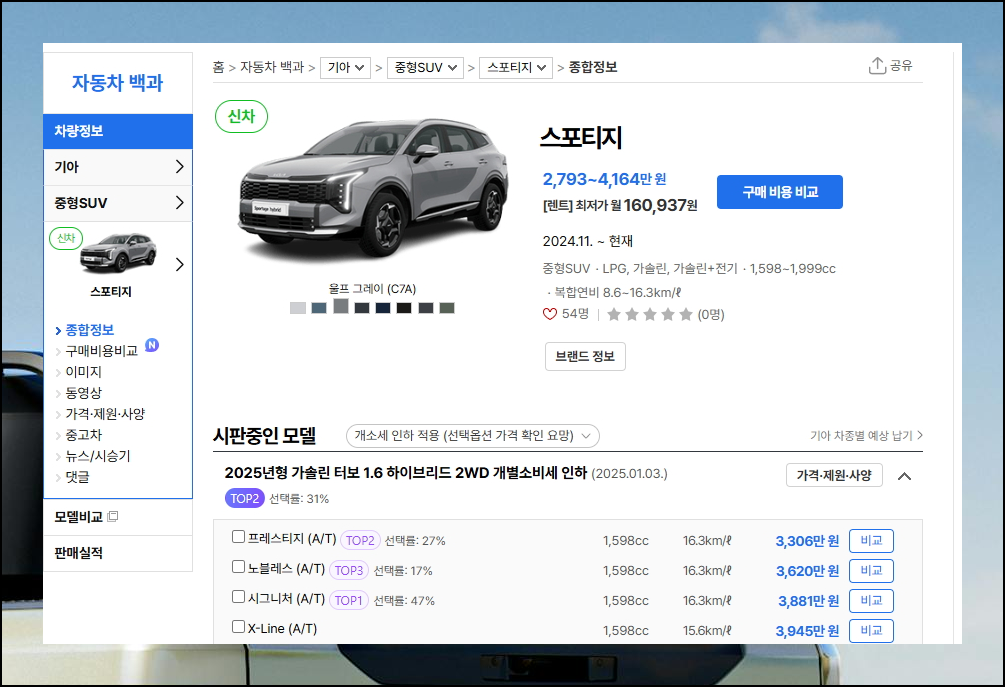The image size is (1005, 687).
Task: Expand the 중형SUV sidebar arrow
Action: click(179, 203)
